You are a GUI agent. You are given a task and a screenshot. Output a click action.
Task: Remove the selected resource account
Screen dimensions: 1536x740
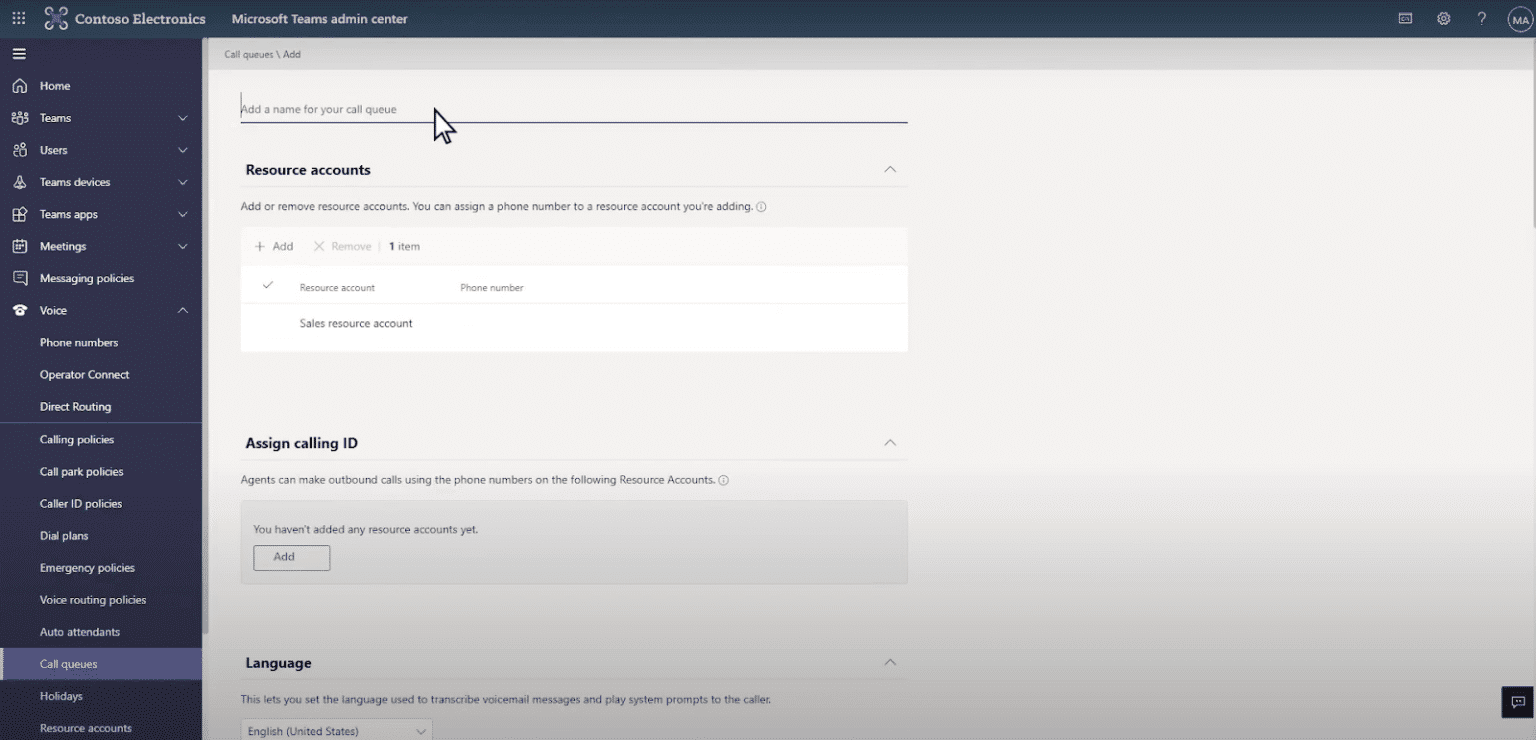tap(342, 245)
